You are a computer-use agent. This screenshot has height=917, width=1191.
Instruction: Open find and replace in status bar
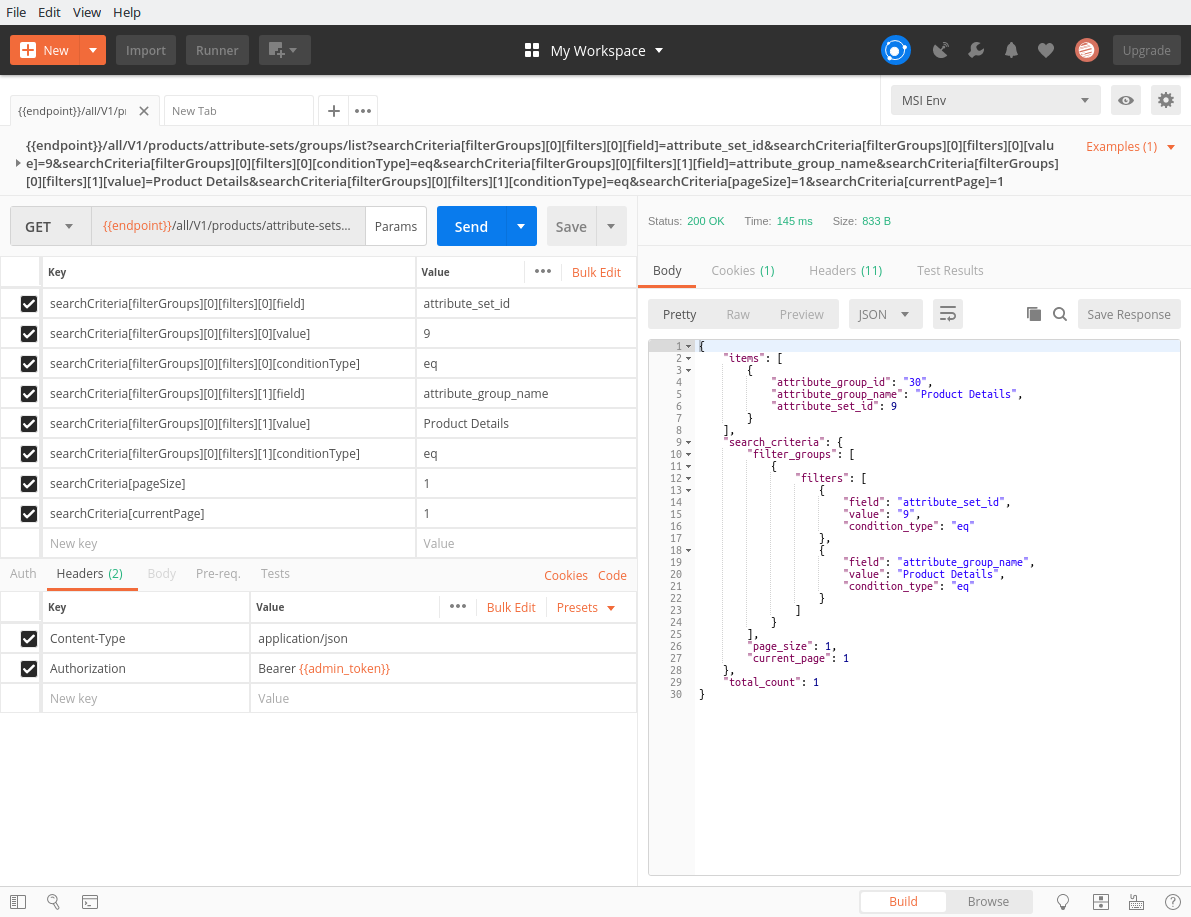point(54,902)
